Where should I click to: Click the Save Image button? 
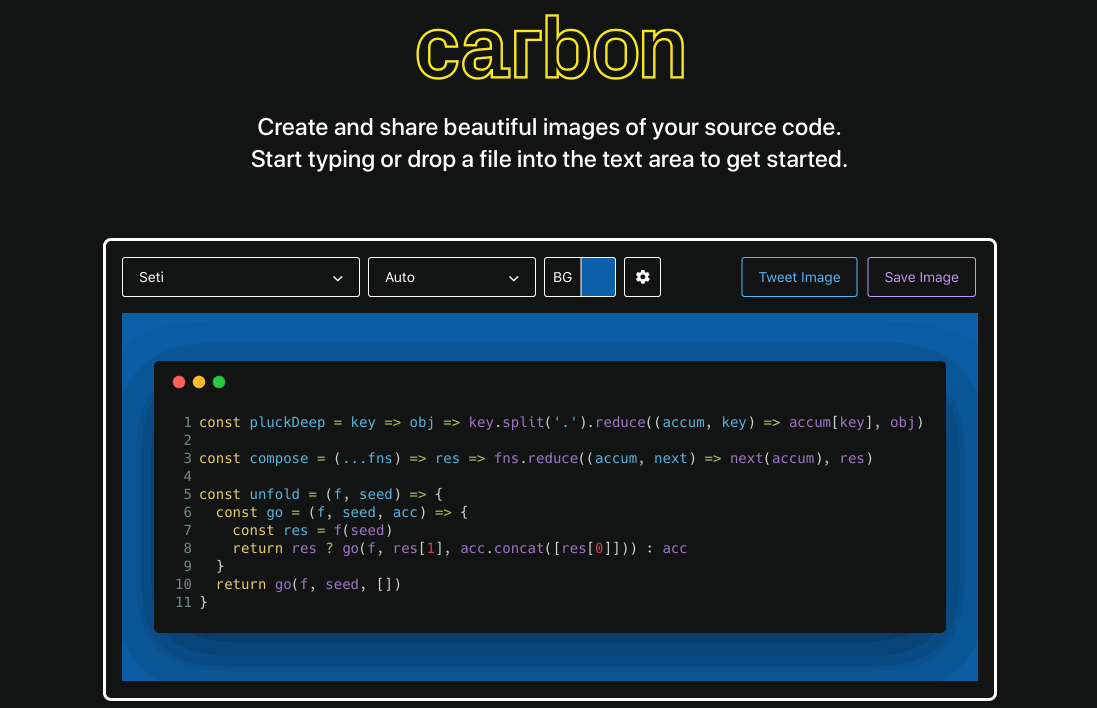click(921, 277)
